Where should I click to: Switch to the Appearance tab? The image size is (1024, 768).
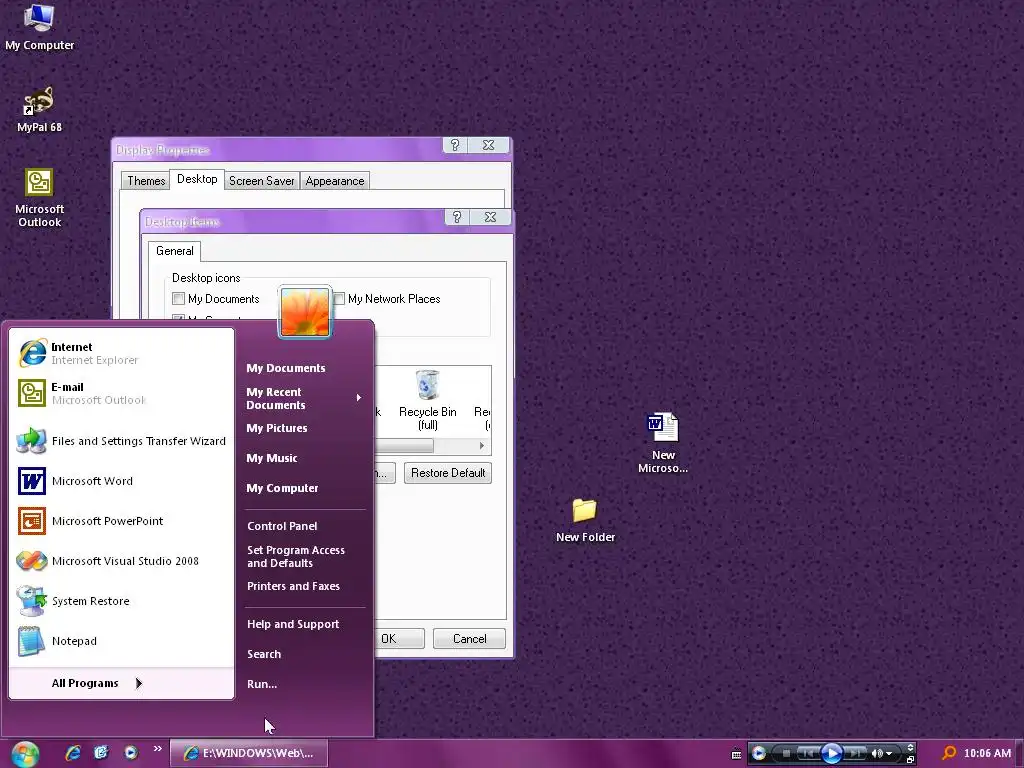click(x=334, y=181)
